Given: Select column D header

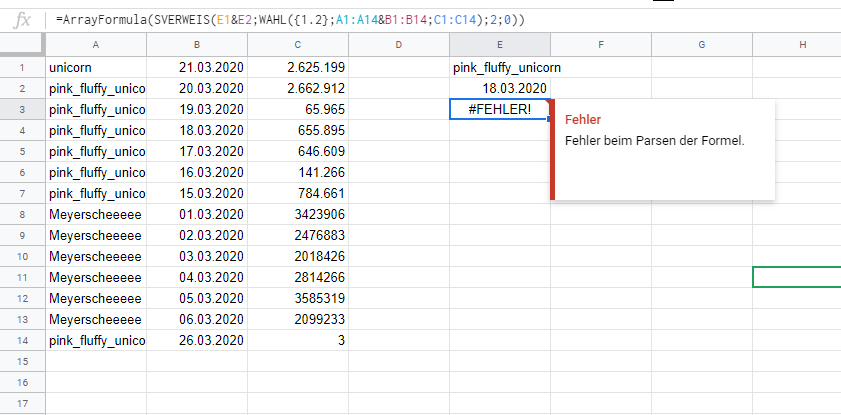Looking at the screenshot, I should 399,45.
